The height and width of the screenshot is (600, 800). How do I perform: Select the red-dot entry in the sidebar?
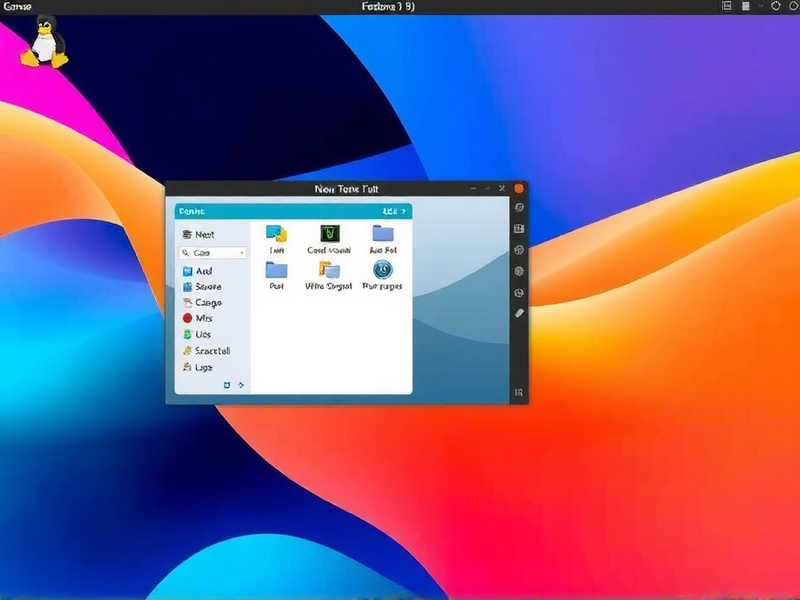click(x=198, y=318)
